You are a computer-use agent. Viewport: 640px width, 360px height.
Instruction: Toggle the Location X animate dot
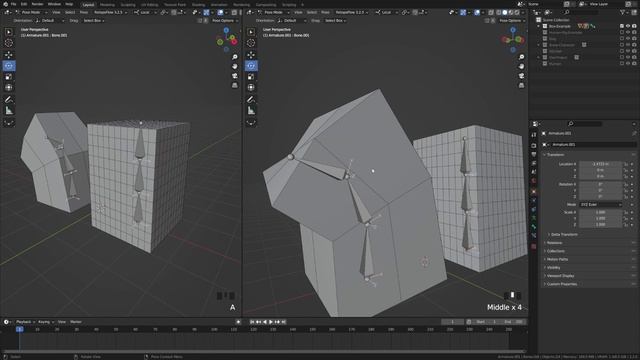(x=633, y=164)
